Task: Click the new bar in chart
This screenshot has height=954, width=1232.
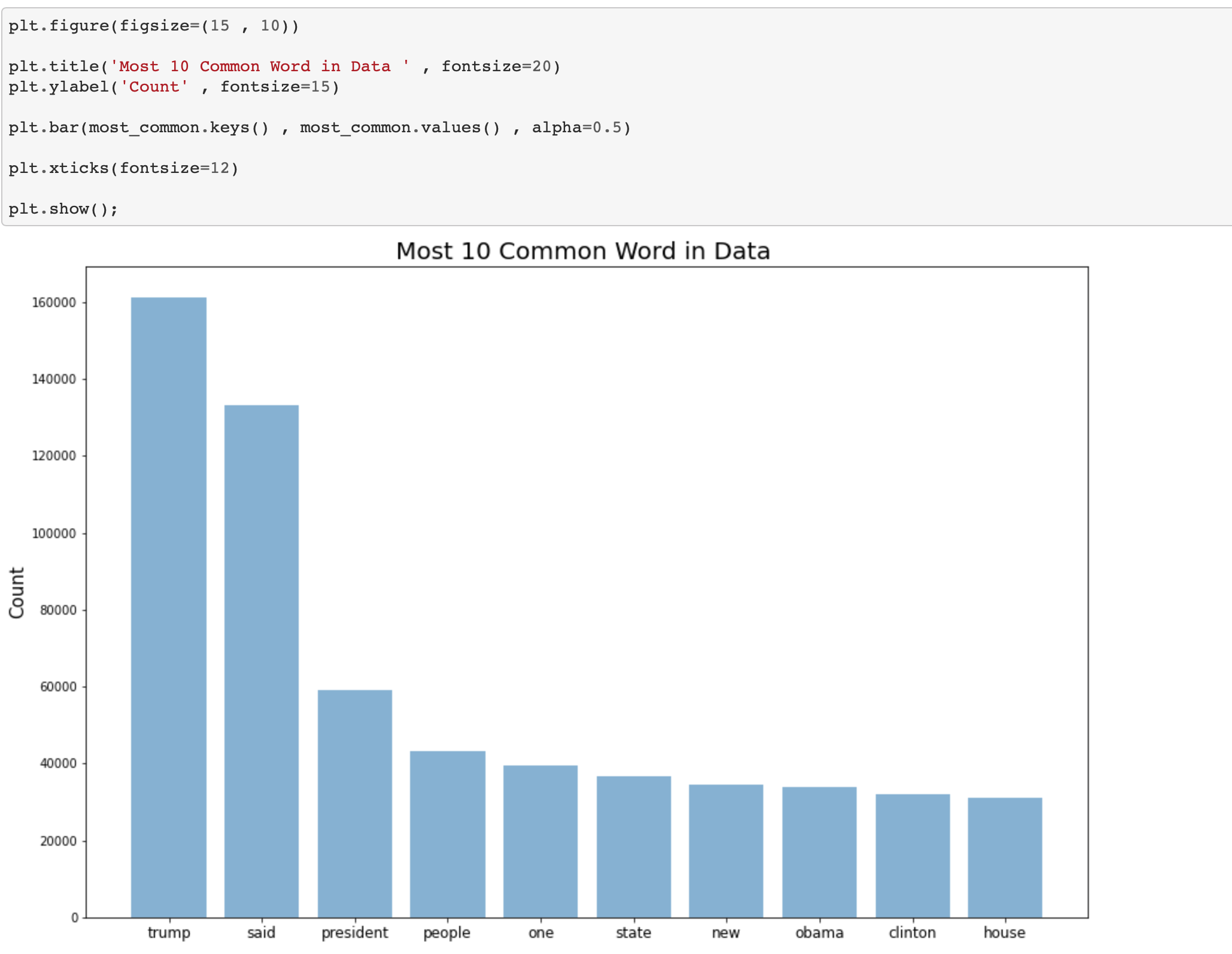Action: click(x=726, y=851)
